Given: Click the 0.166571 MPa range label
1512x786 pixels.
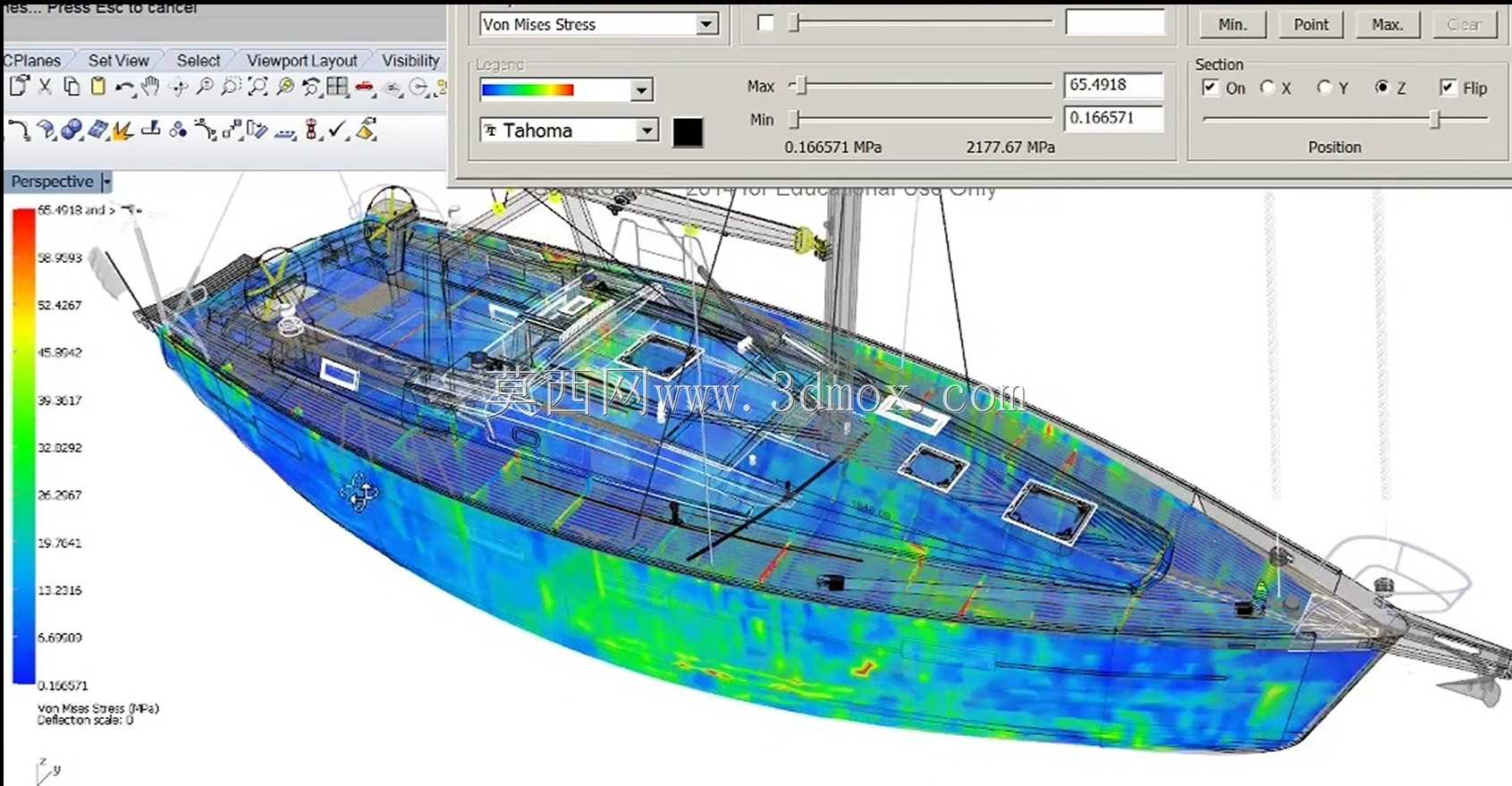Looking at the screenshot, I should [833, 148].
